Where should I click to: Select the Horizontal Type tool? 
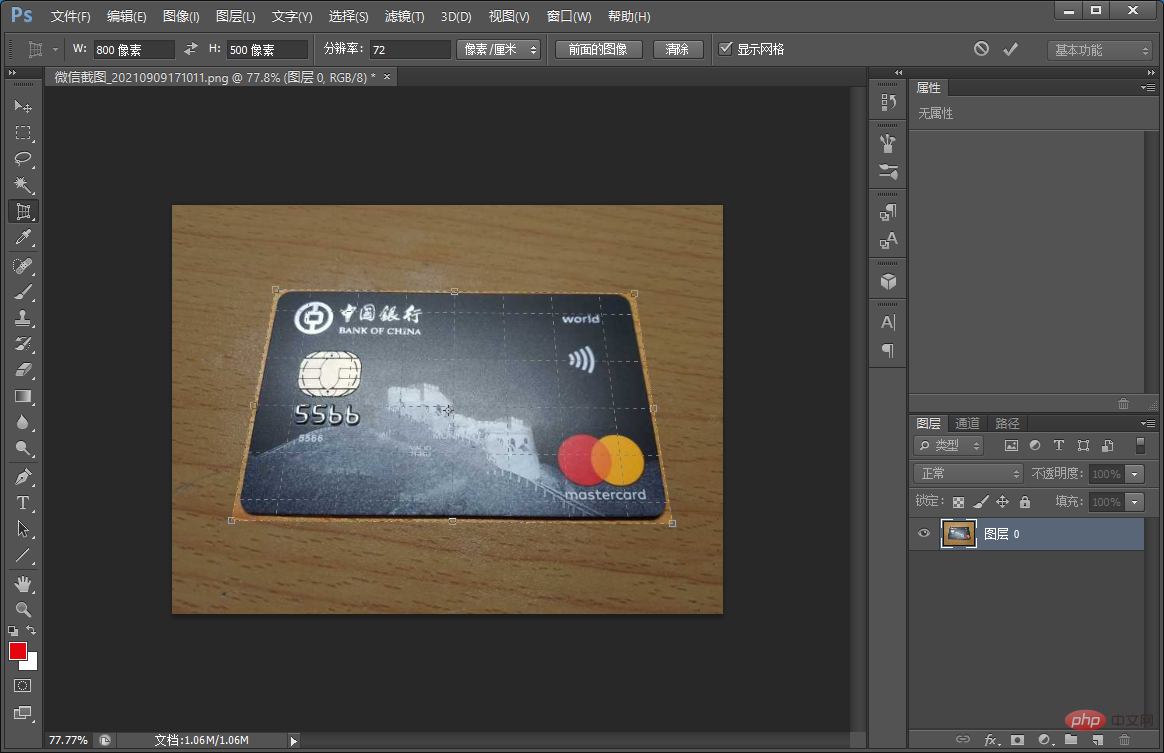23,503
